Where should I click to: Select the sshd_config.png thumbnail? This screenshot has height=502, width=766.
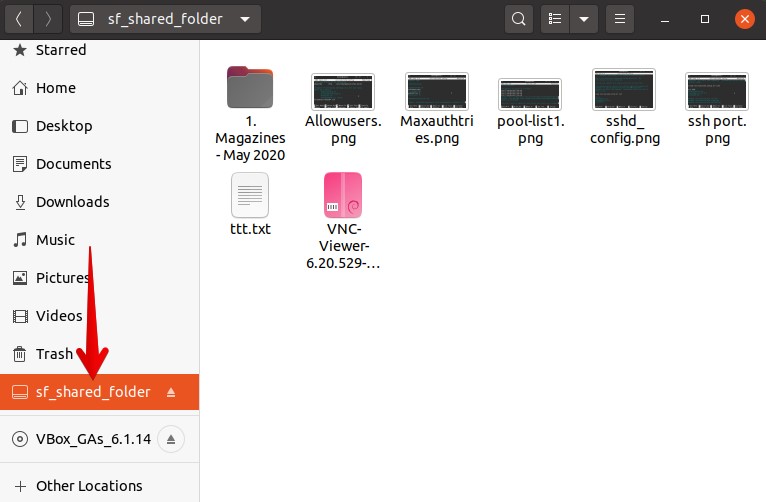click(624, 89)
